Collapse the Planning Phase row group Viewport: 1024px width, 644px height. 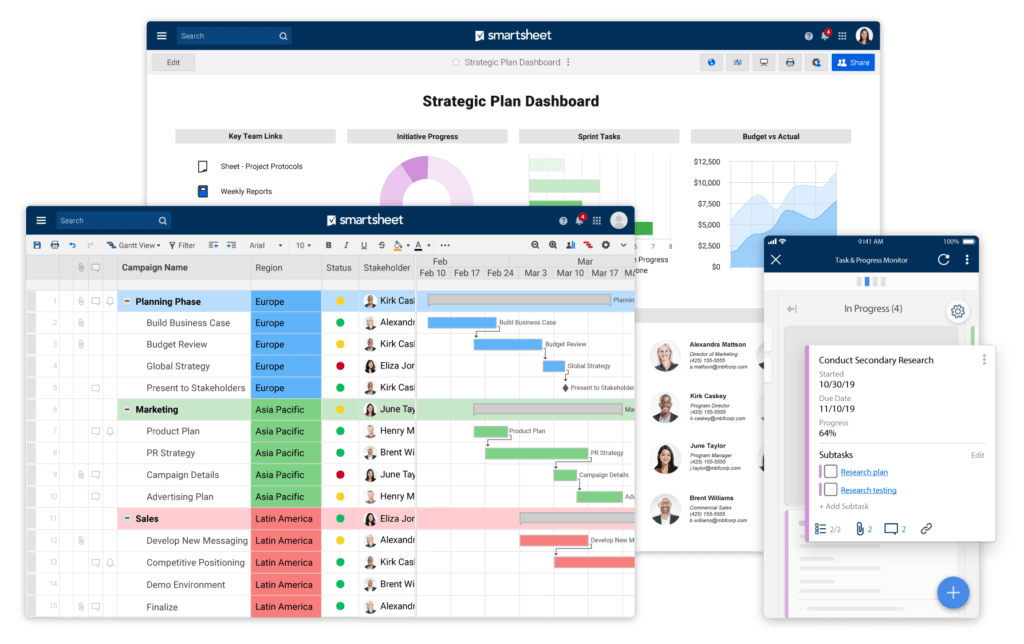click(127, 301)
